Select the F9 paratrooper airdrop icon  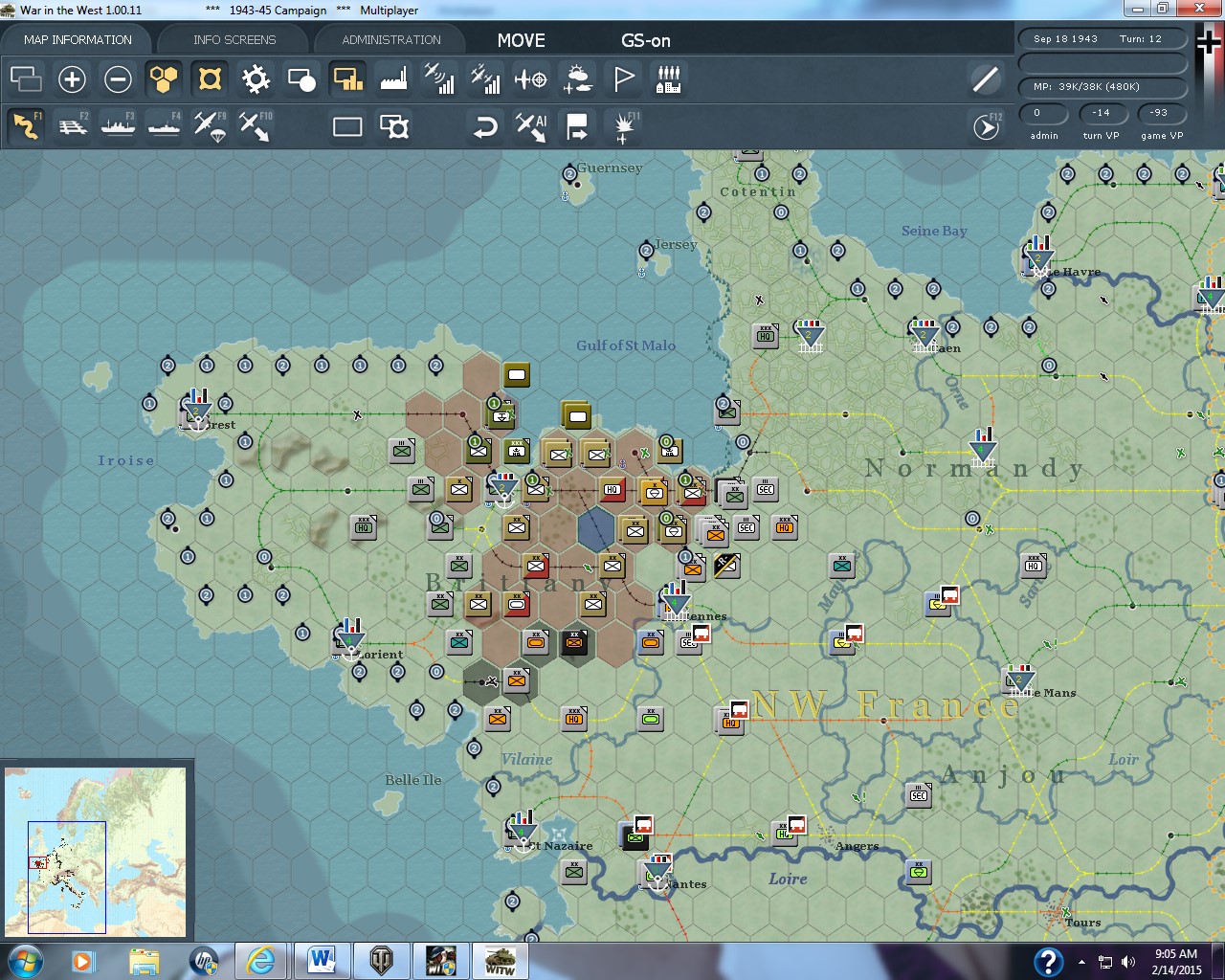[x=210, y=126]
